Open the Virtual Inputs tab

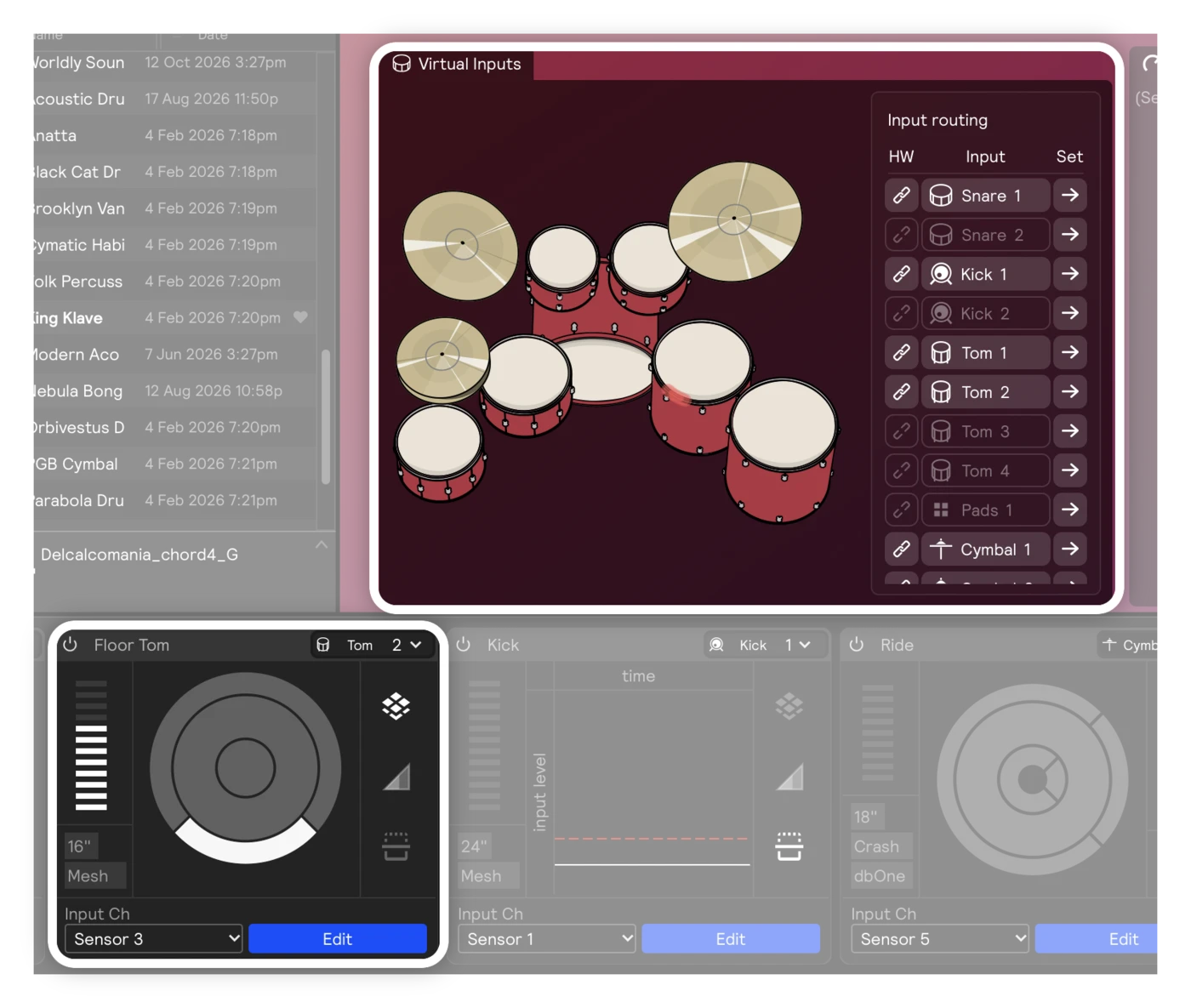[x=457, y=64]
